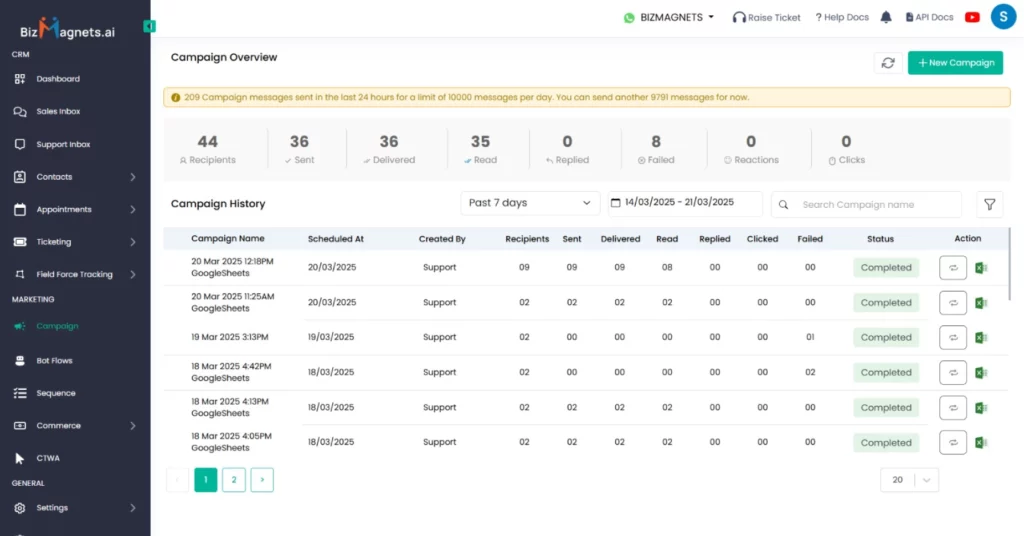This screenshot has height=536, width=1024.
Task: Open the Dashboard icon in the sidebar
Action: (x=20, y=79)
